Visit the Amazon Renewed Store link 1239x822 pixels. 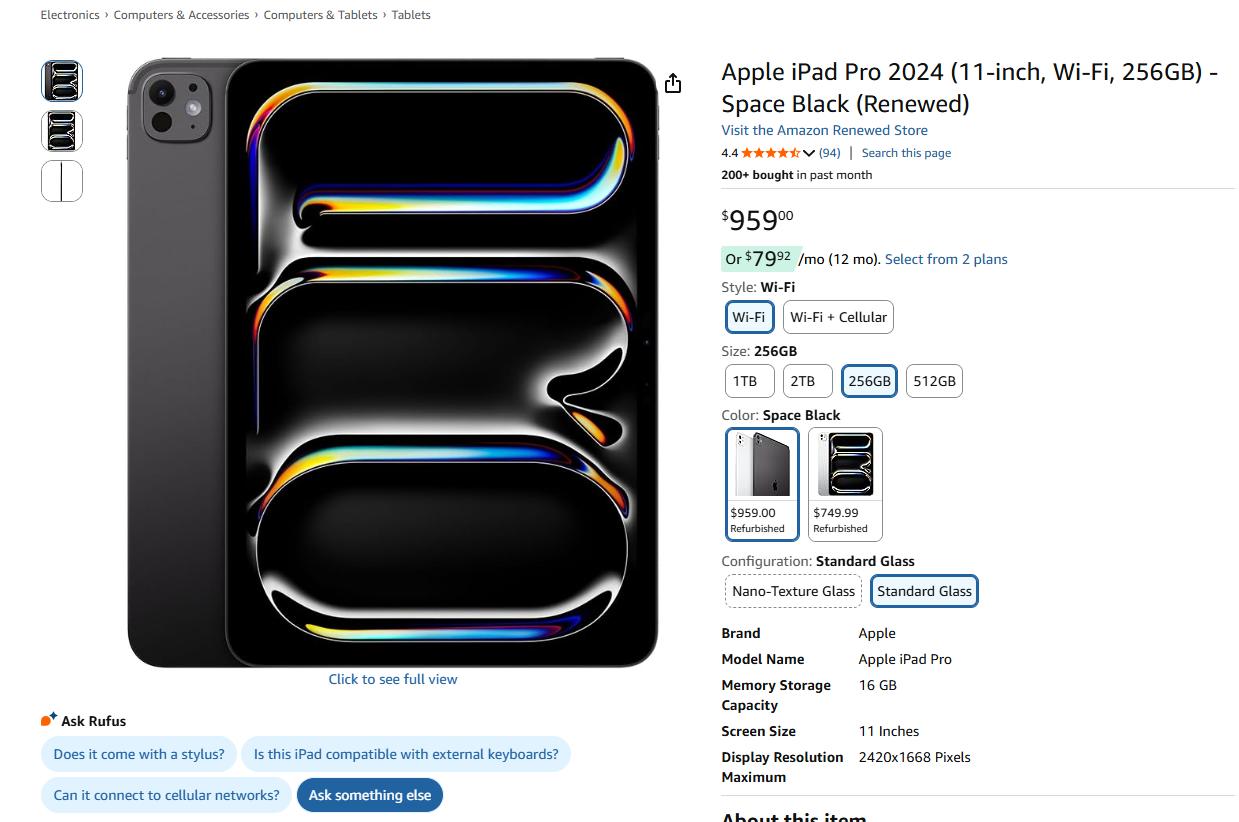click(x=824, y=130)
